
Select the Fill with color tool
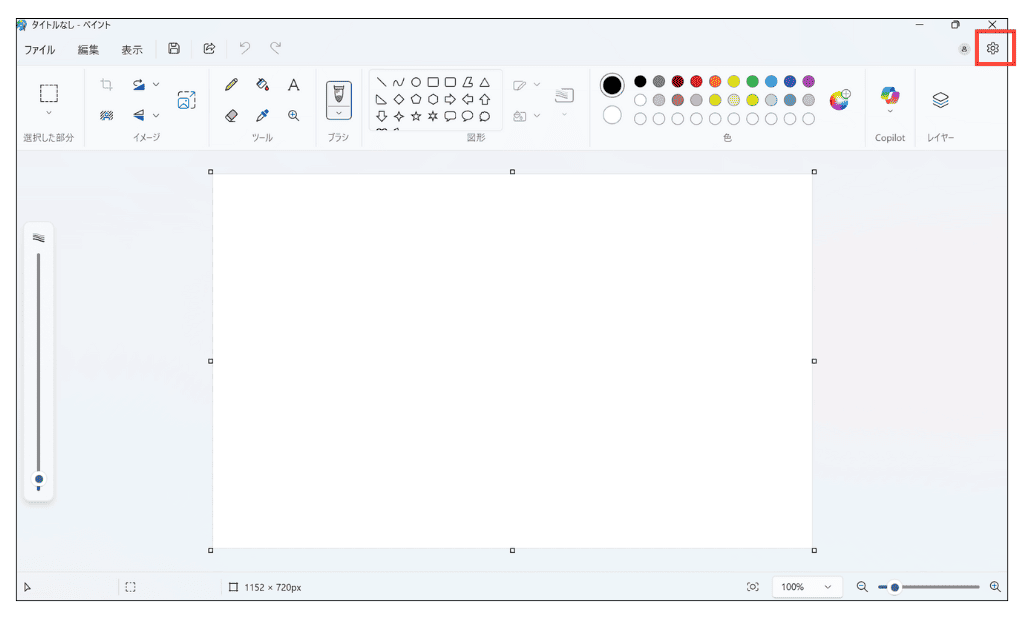[x=262, y=85]
